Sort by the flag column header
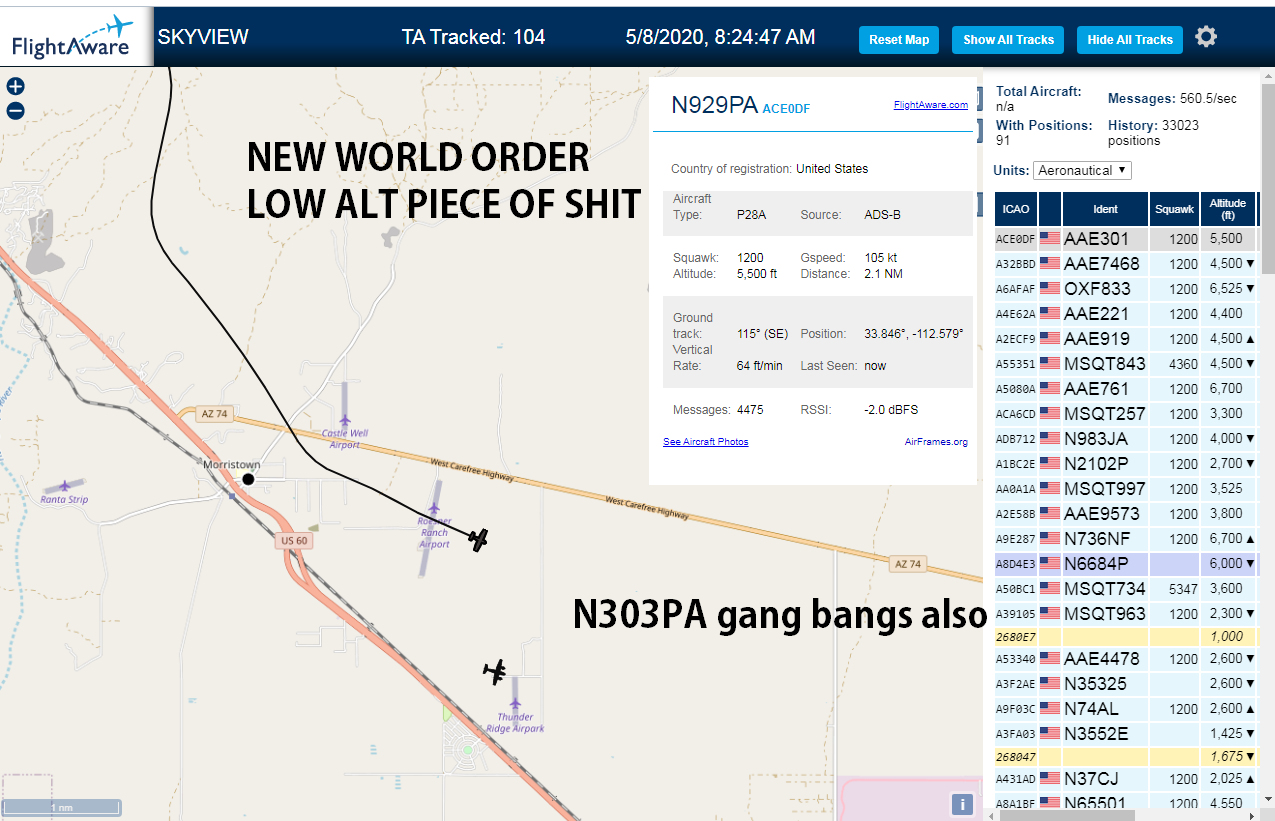Viewport: 1275px width, 821px height. point(1050,209)
